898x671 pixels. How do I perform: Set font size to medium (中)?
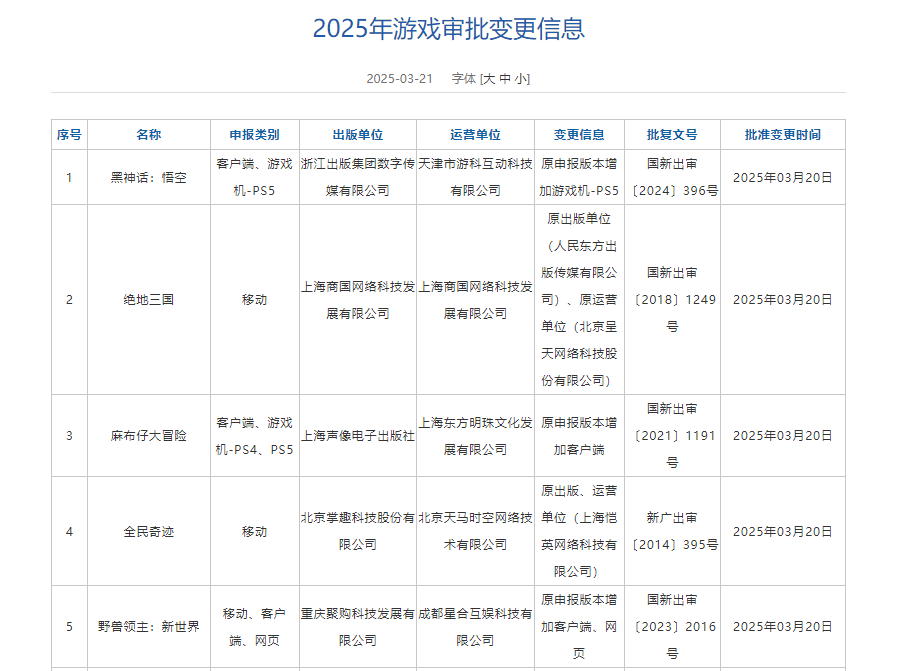[x=505, y=78]
